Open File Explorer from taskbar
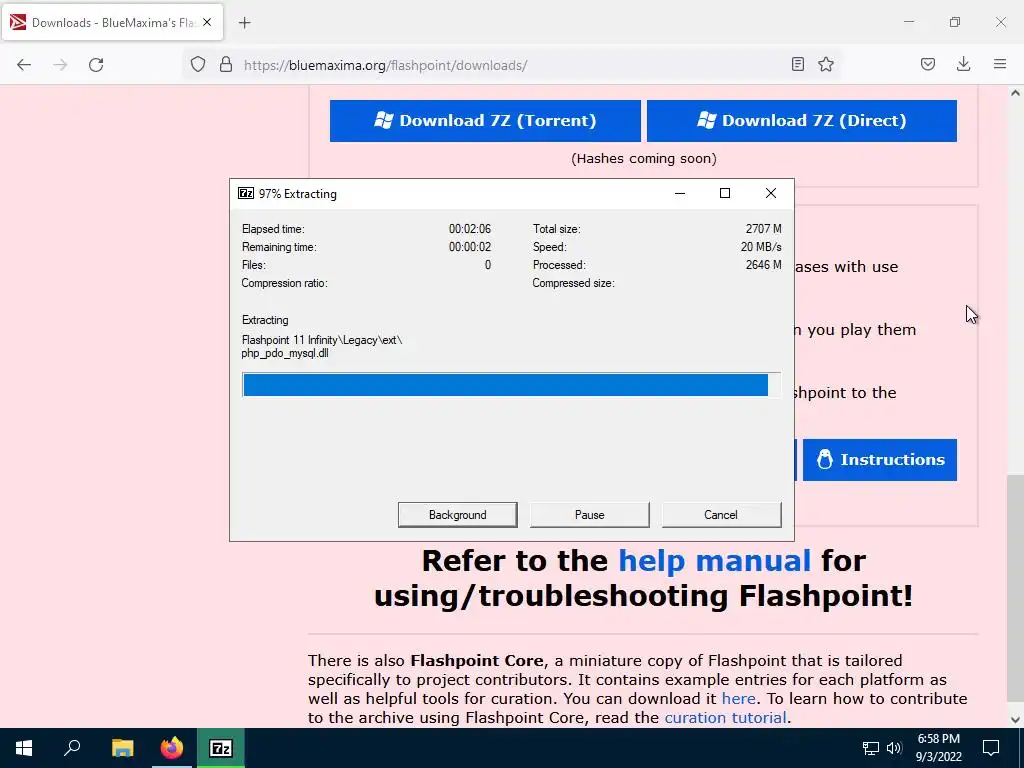This screenshot has width=1024, height=768. coord(122,748)
